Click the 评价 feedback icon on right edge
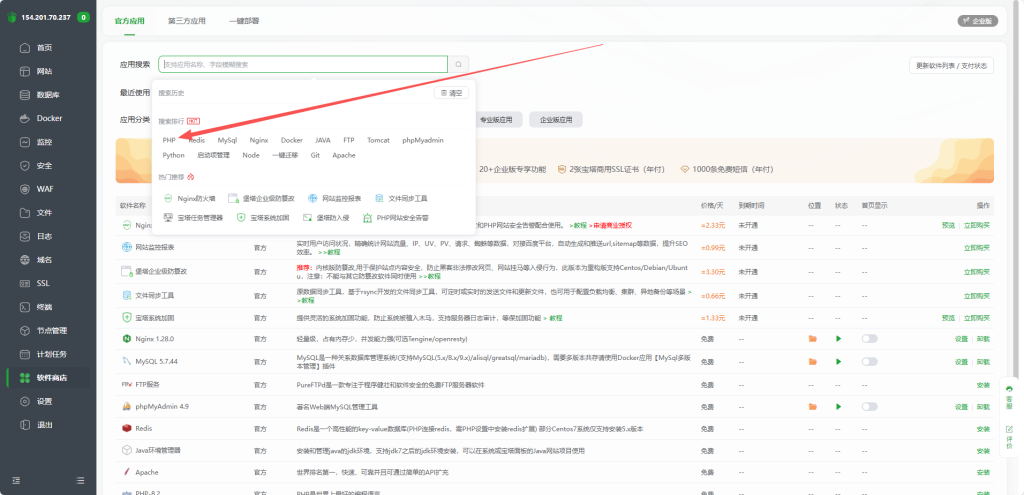The width and height of the screenshot is (1024, 495). pyautogui.click(x=1009, y=434)
